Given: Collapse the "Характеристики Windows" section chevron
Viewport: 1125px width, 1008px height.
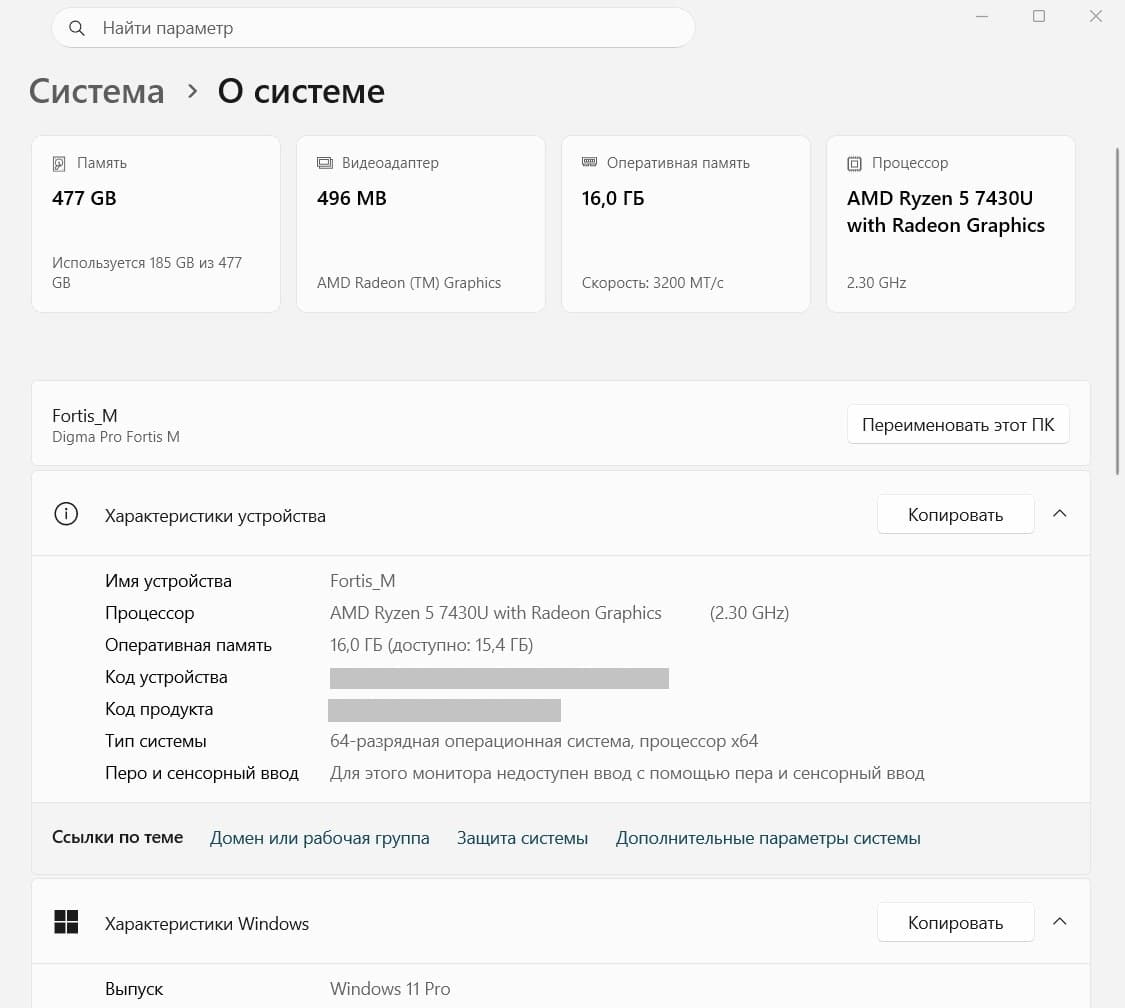Looking at the screenshot, I should click(x=1060, y=921).
